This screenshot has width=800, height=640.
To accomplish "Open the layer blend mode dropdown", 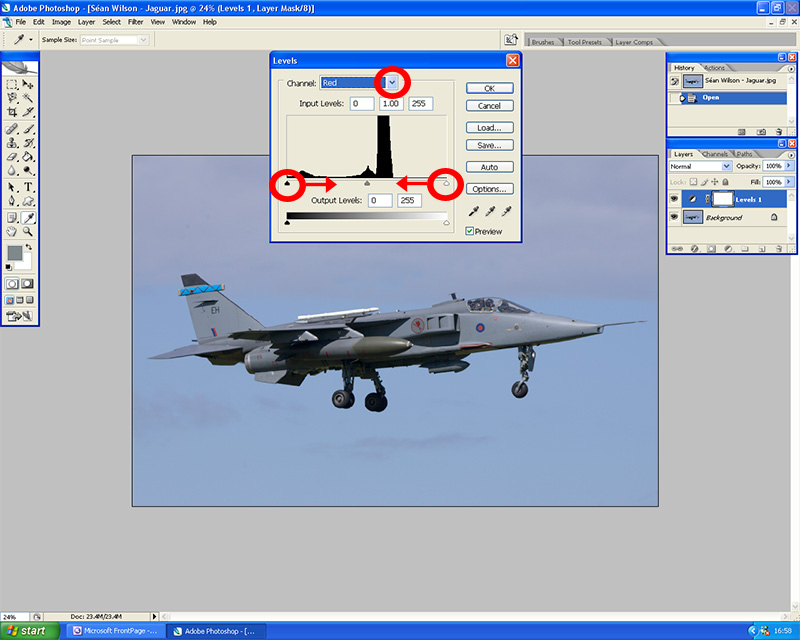I will point(727,166).
